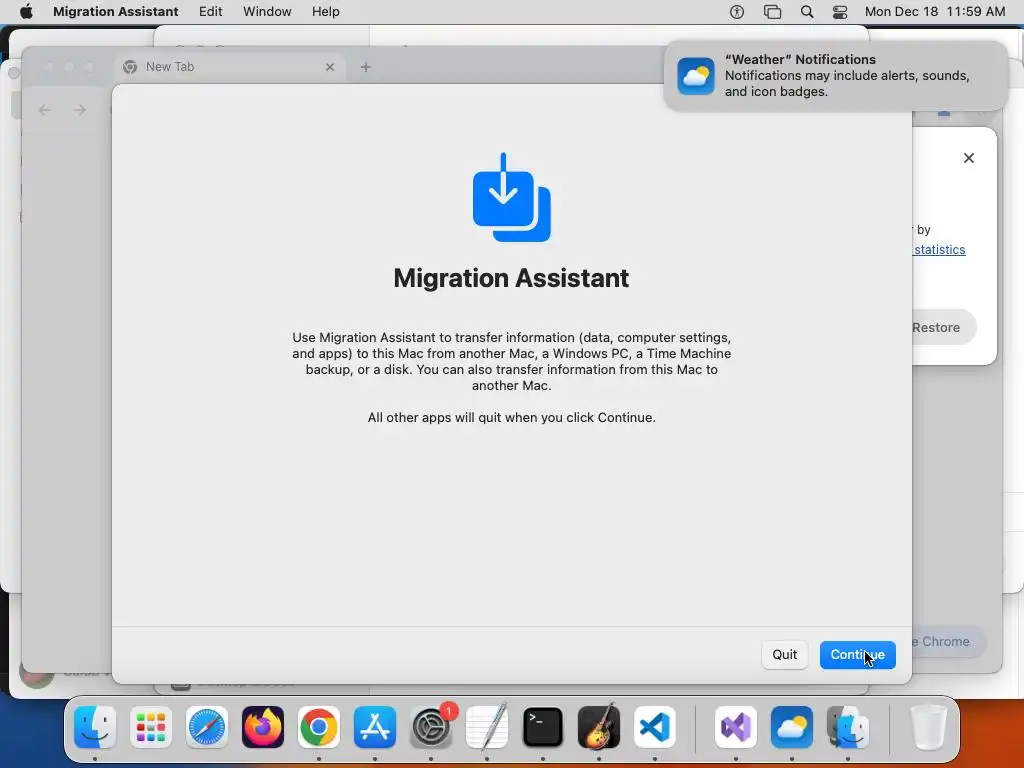Open System Settings from the Dock
The height and width of the screenshot is (768, 1024).
click(x=431, y=727)
